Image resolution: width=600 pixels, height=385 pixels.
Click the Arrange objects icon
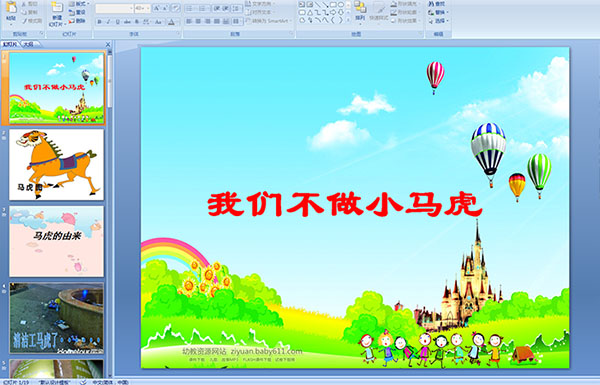[x=360, y=7]
